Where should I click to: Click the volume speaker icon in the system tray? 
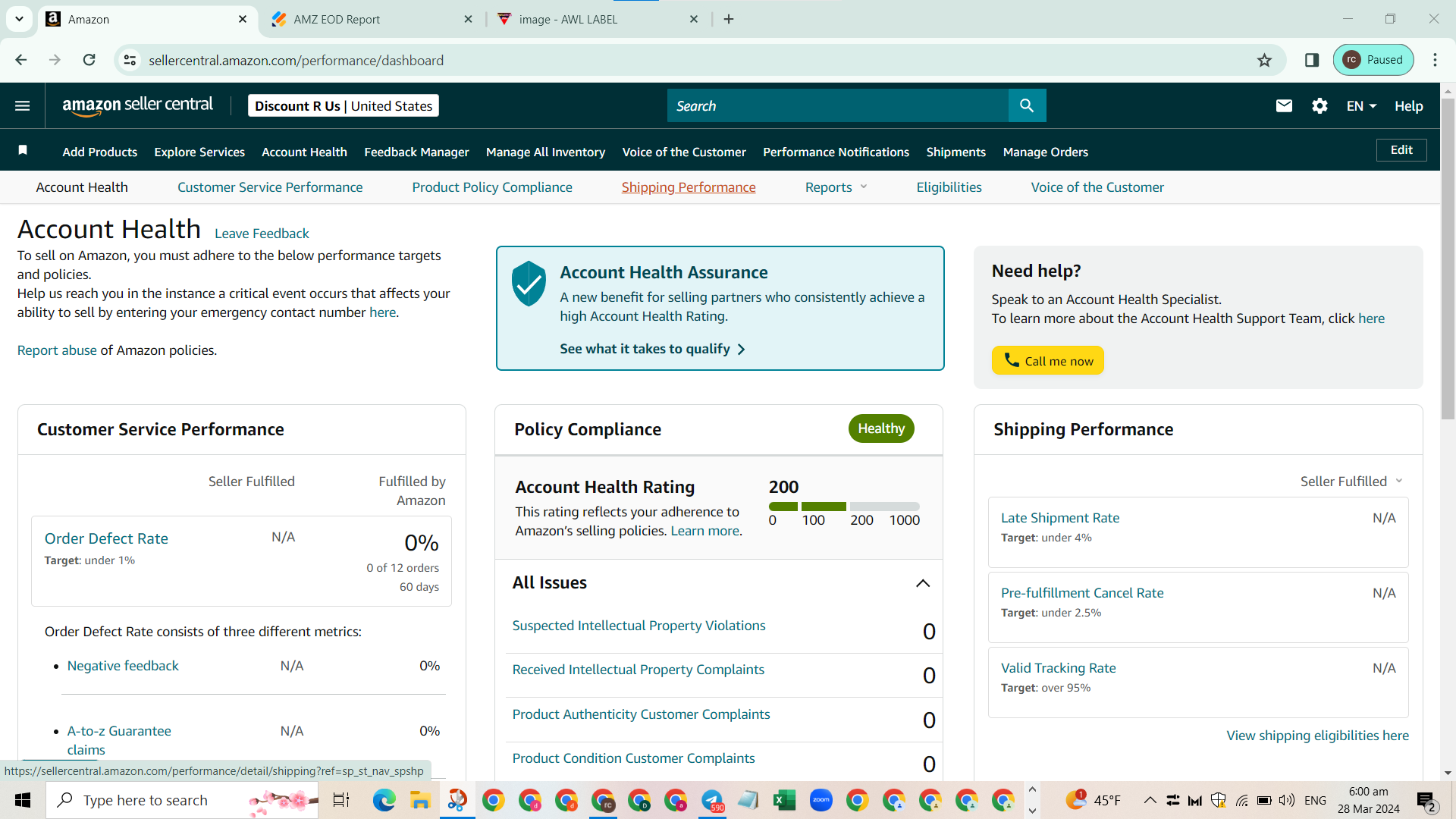tap(1287, 800)
